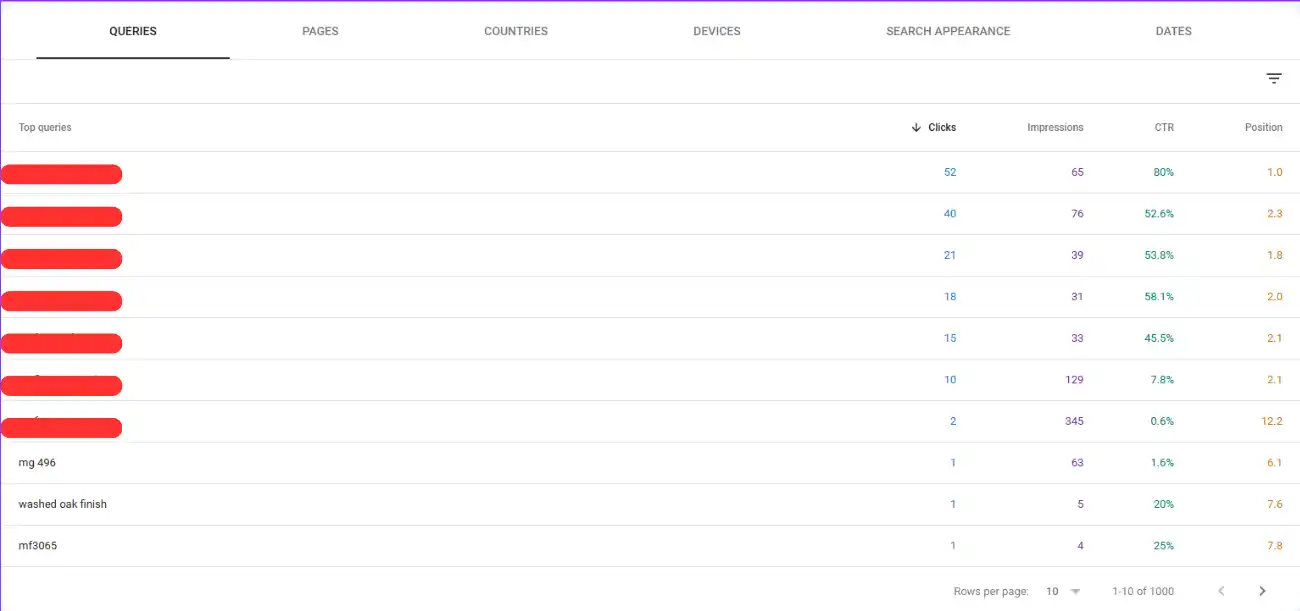Open the Rows per page dropdown
This screenshot has width=1300, height=611.
pyautogui.click(x=1063, y=592)
